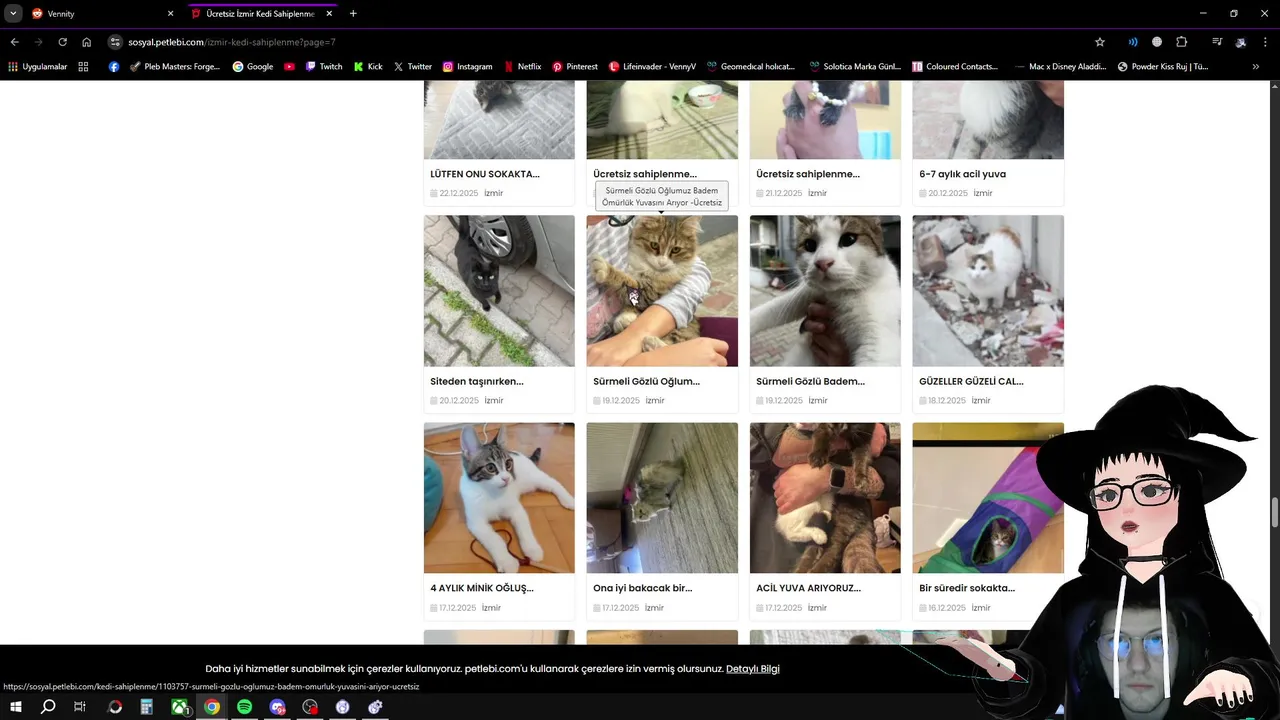Open the Ona iyi bakacak bir... listing
This screenshot has height=720, width=1280.
click(x=642, y=588)
